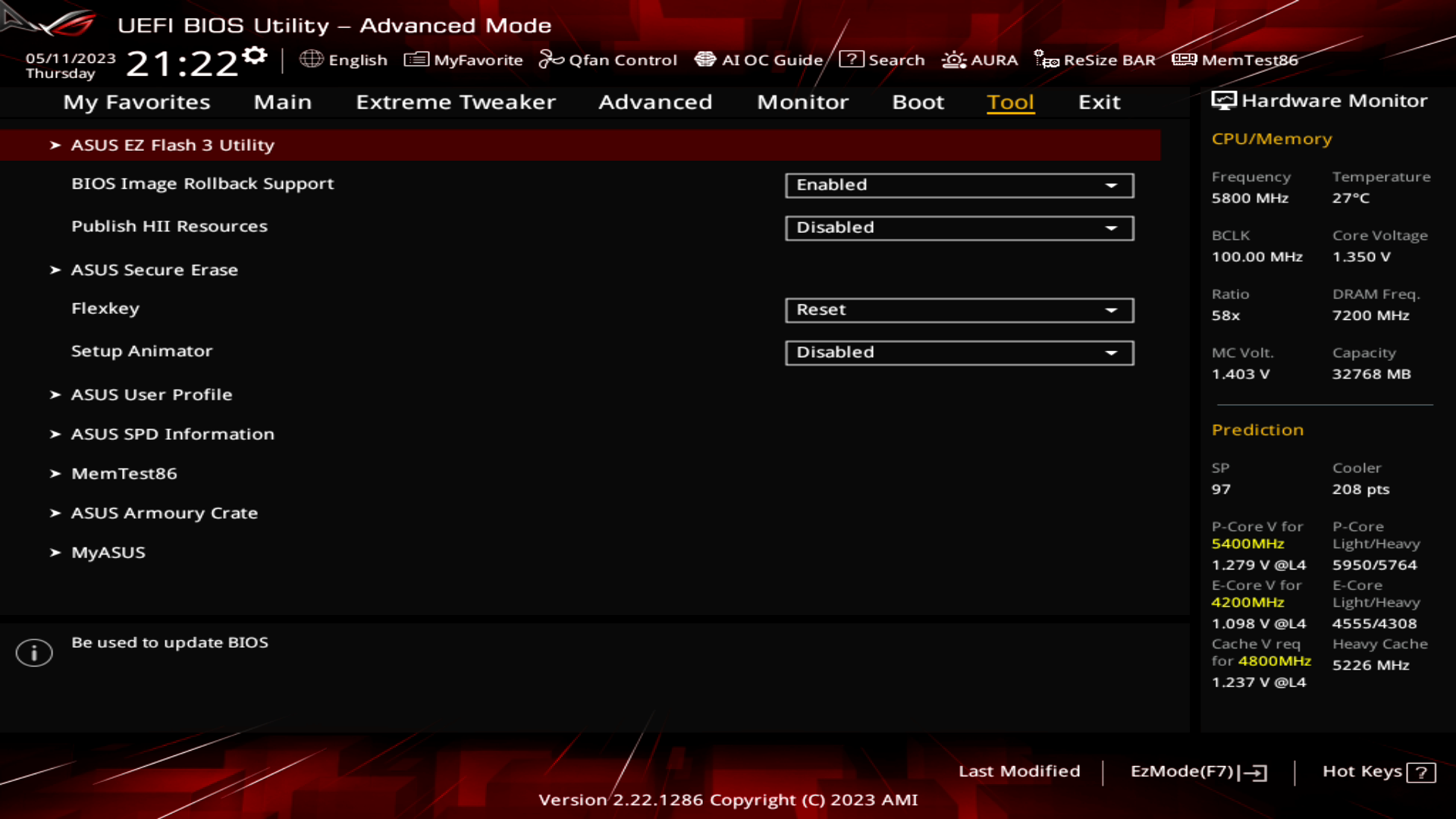Expand ASUS Armoury Crate section
The height and width of the screenshot is (819, 1456).
pyautogui.click(x=164, y=512)
